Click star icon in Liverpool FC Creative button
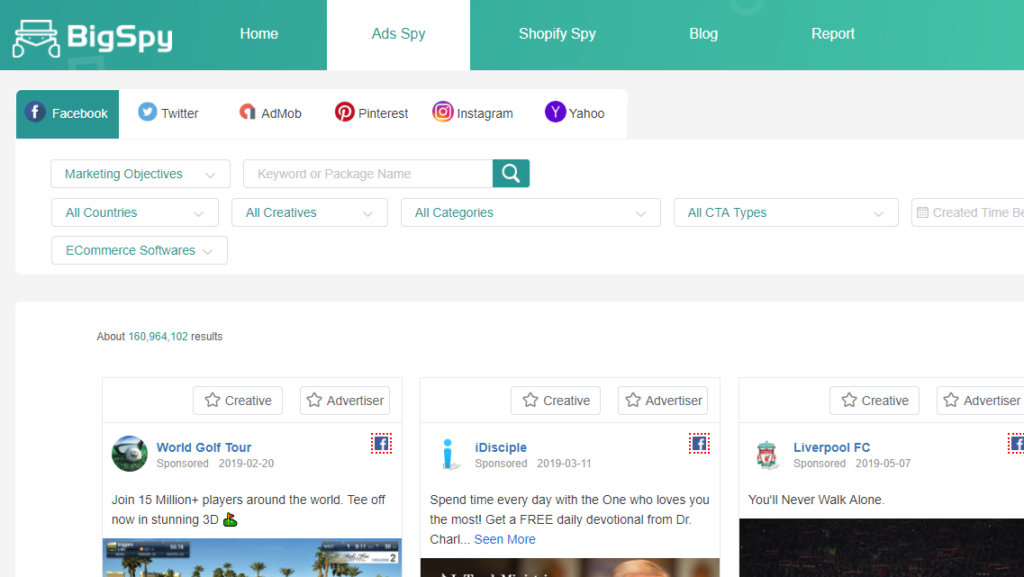The height and width of the screenshot is (577, 1024). coord(849,400)
